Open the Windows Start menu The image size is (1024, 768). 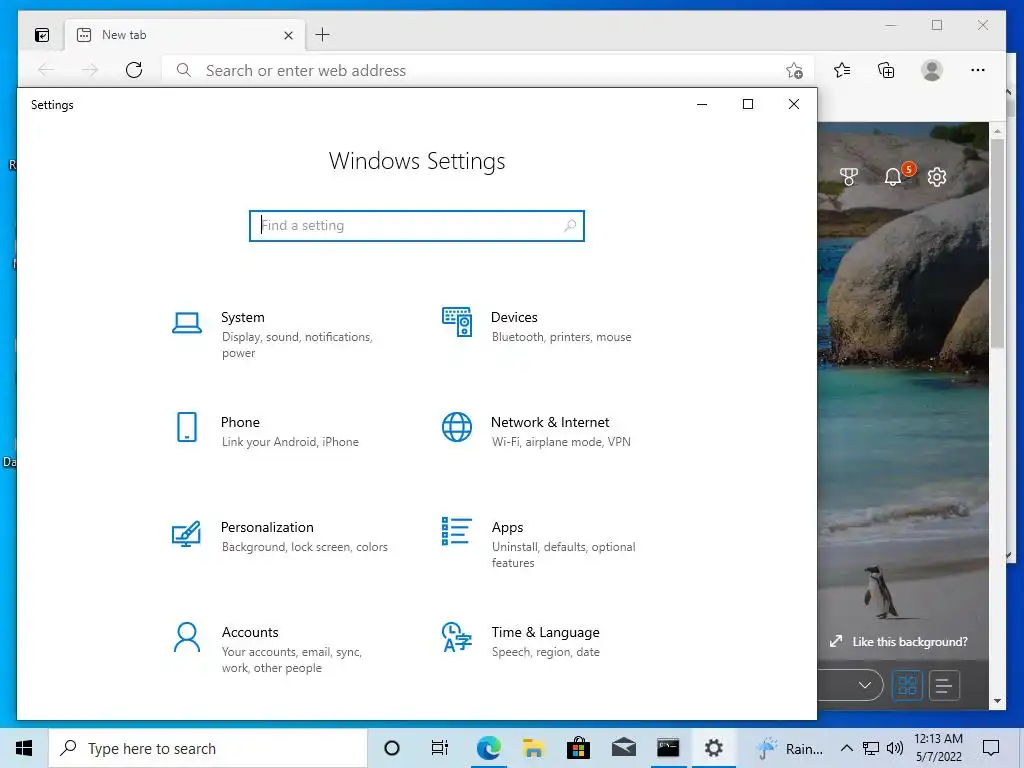coord(24,748)
